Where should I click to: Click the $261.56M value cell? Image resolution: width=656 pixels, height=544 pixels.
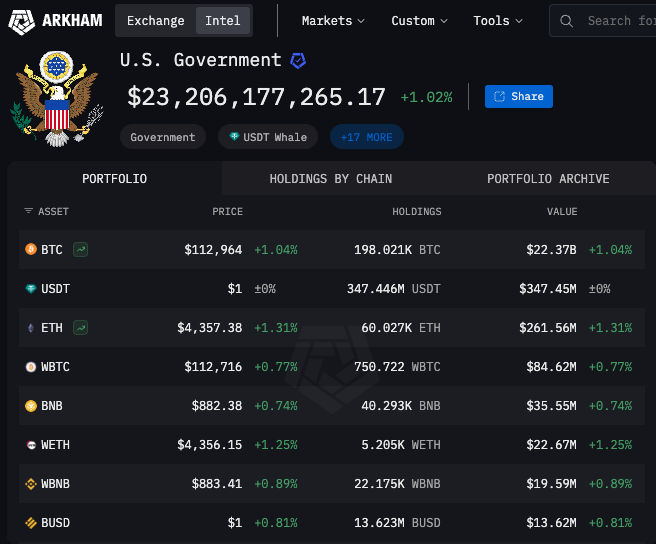[548, 328]
